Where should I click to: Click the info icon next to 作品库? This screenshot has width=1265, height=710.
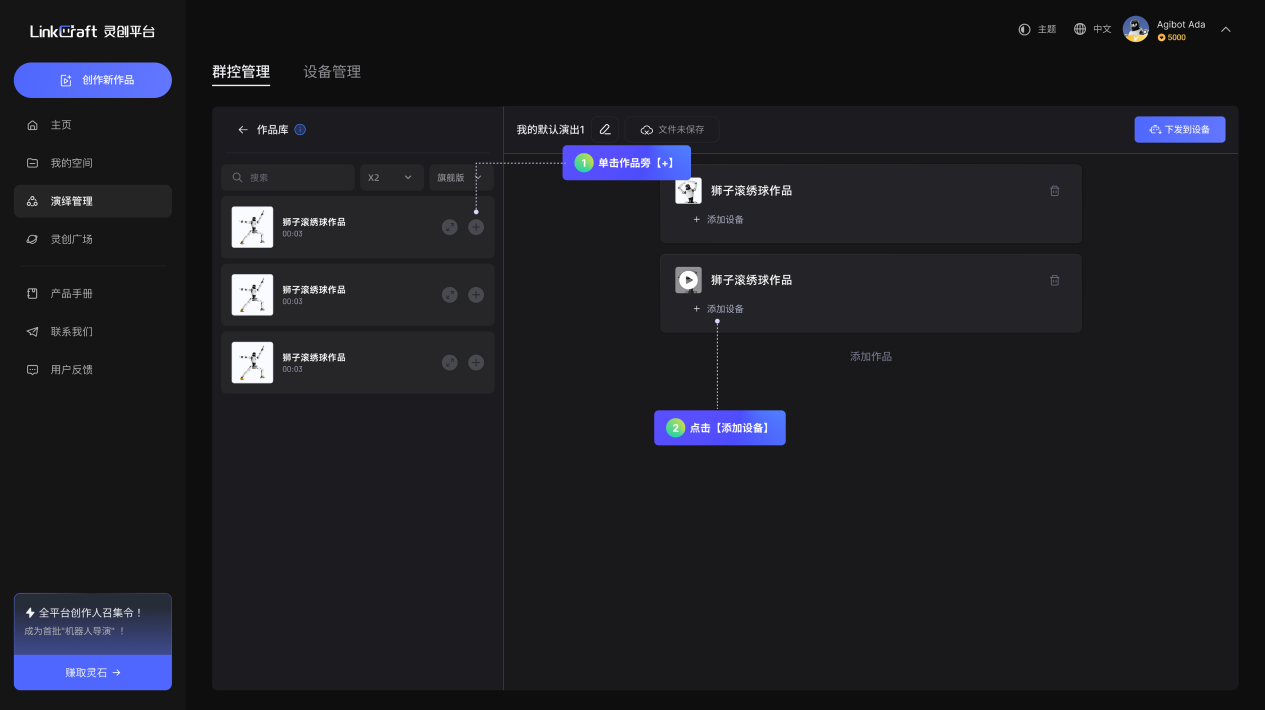pyautogui.click(x=300, y=130)
